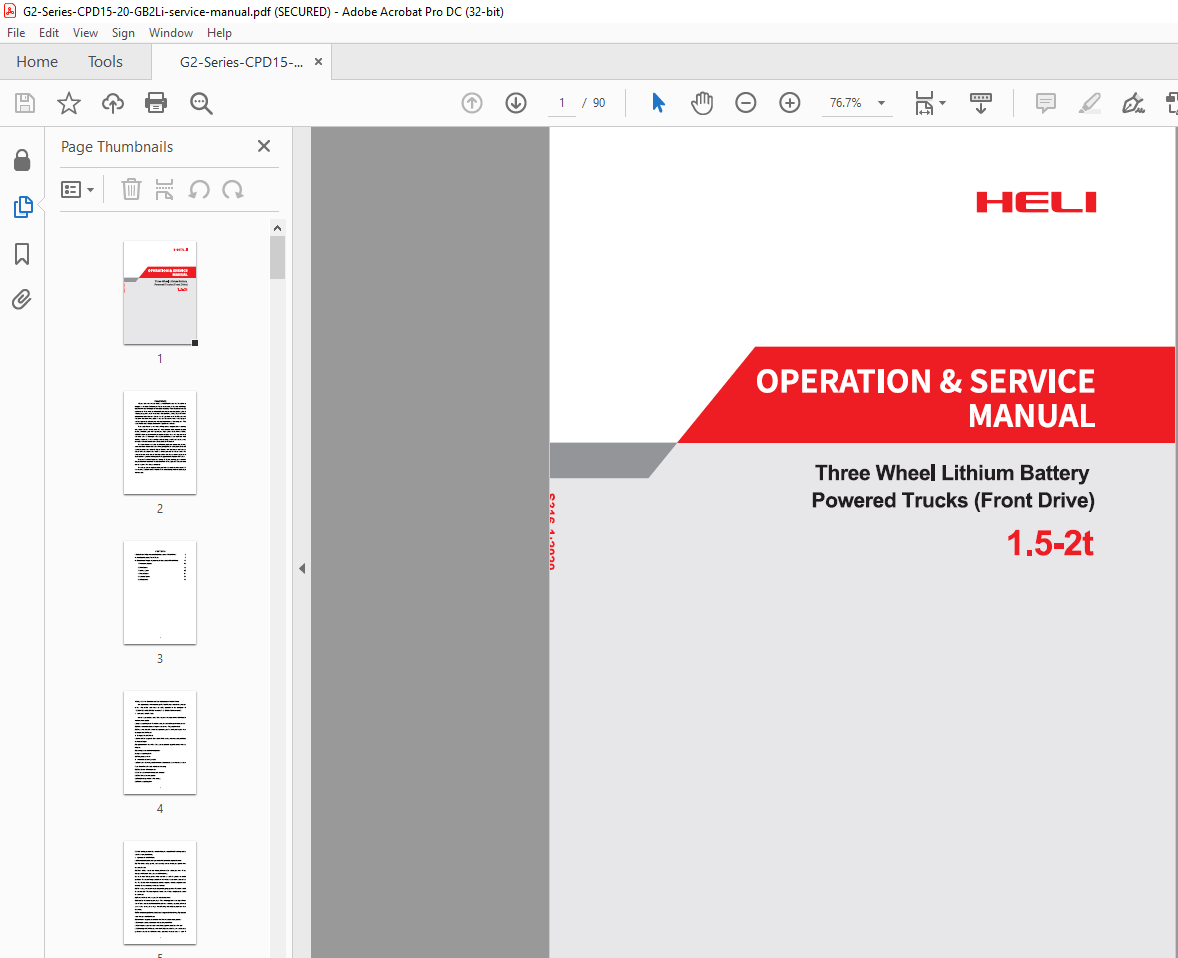Open the Help menu
This screenshot has height=958, width=1178.
[219, 33]
